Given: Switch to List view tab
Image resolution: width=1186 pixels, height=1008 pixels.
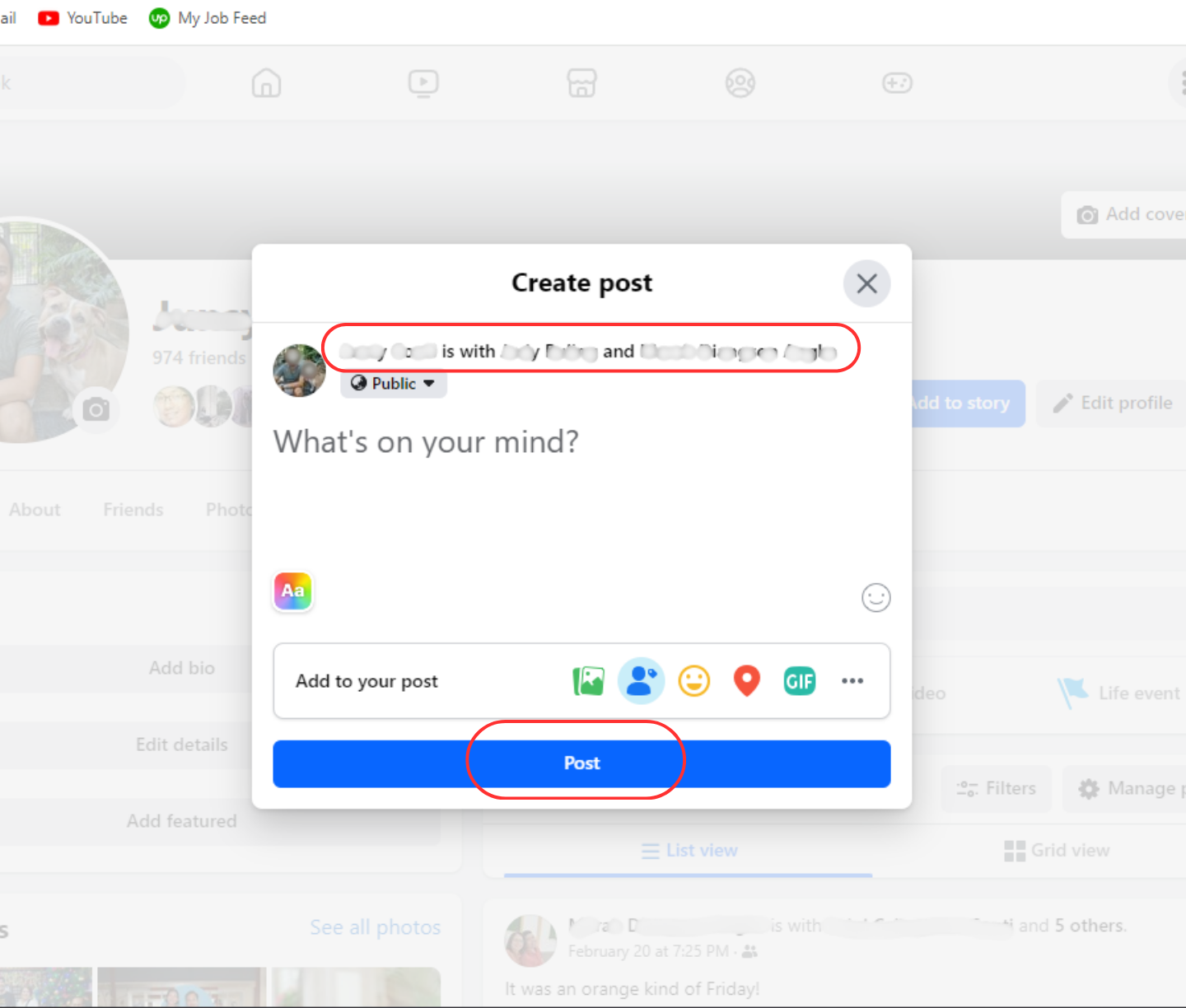Looking at the screenshot, I should point(689,851).
